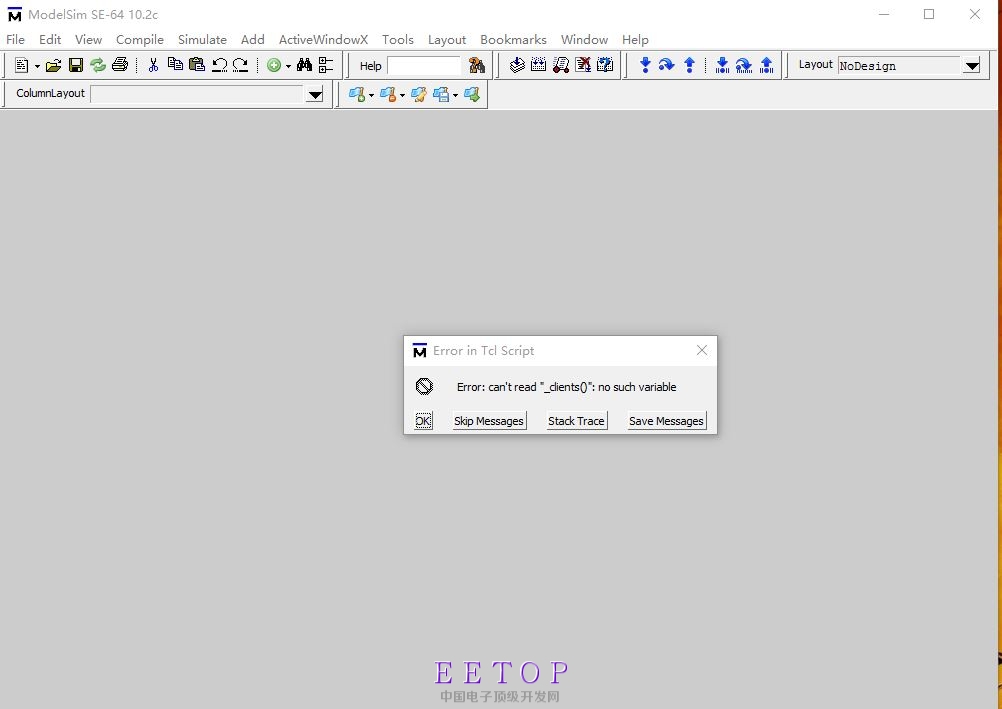Open the File menu

tap(15, 40)
